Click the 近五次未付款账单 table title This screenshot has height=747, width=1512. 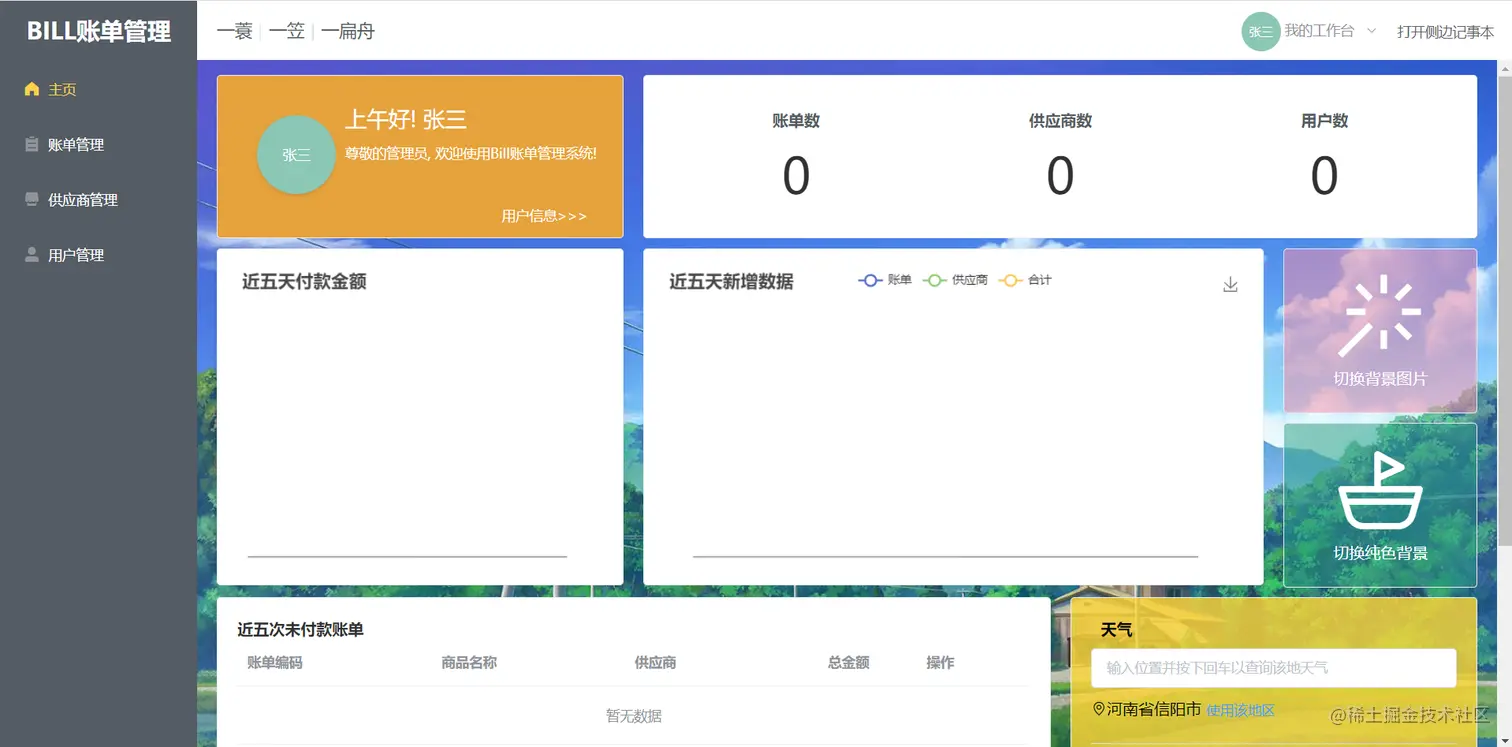(x=300, y=630)
